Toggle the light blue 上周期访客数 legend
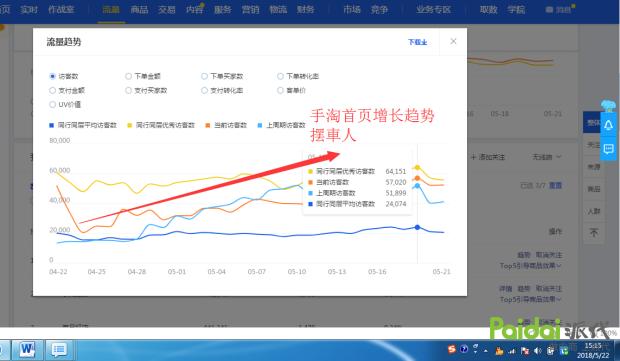Image resolution: width=620 pixels, height=361 pixels. click(282, 125)
